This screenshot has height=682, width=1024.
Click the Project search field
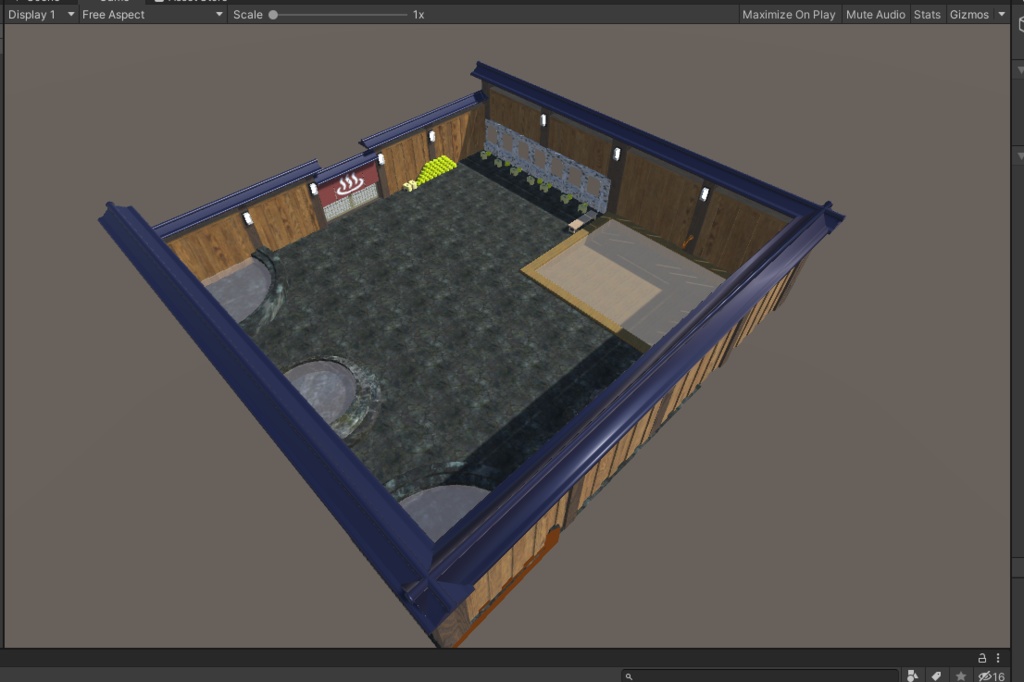click(760, 676)
